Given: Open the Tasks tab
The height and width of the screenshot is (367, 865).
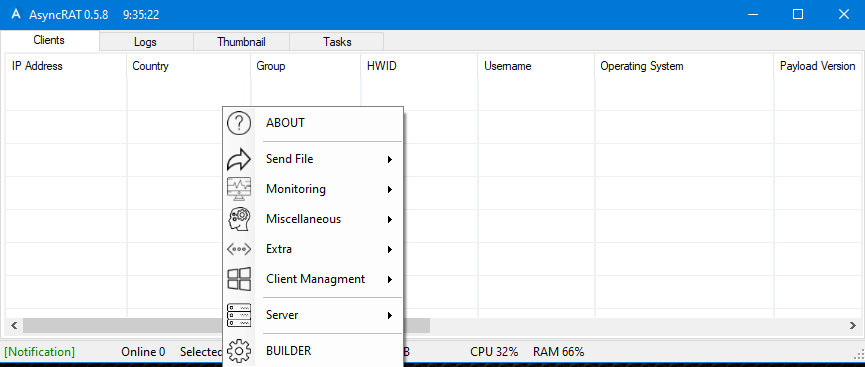Looking at the screenshot, I should (337, 41).
